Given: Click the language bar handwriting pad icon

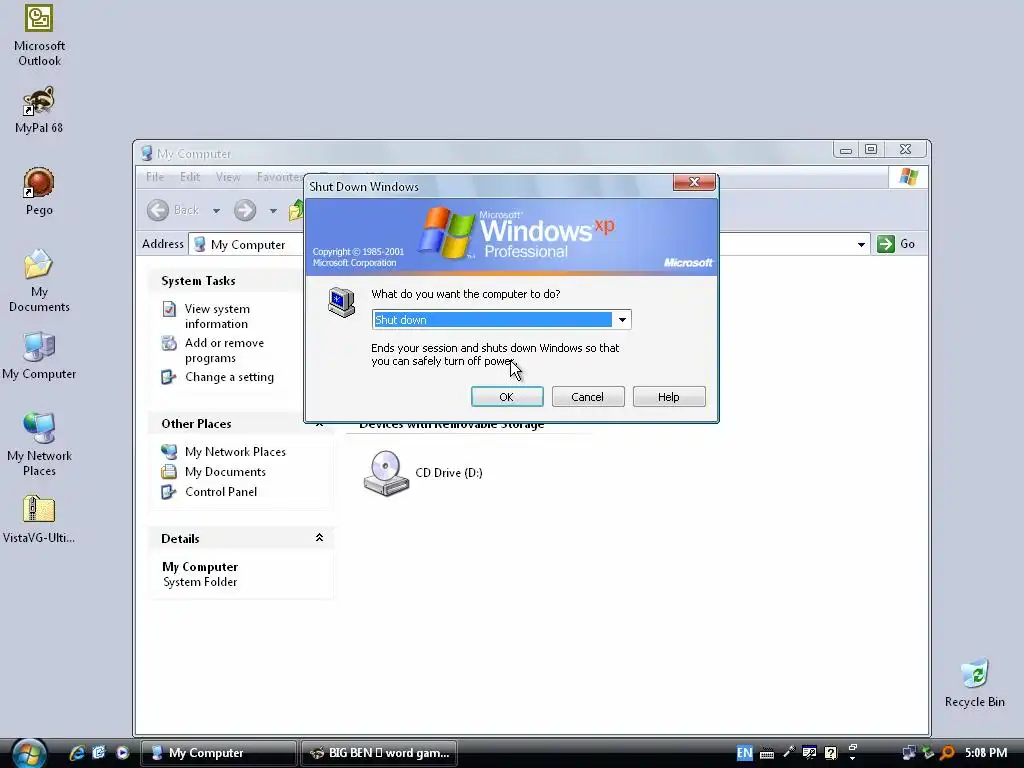Looking at the screenshot, I should [x=810, y=753].
